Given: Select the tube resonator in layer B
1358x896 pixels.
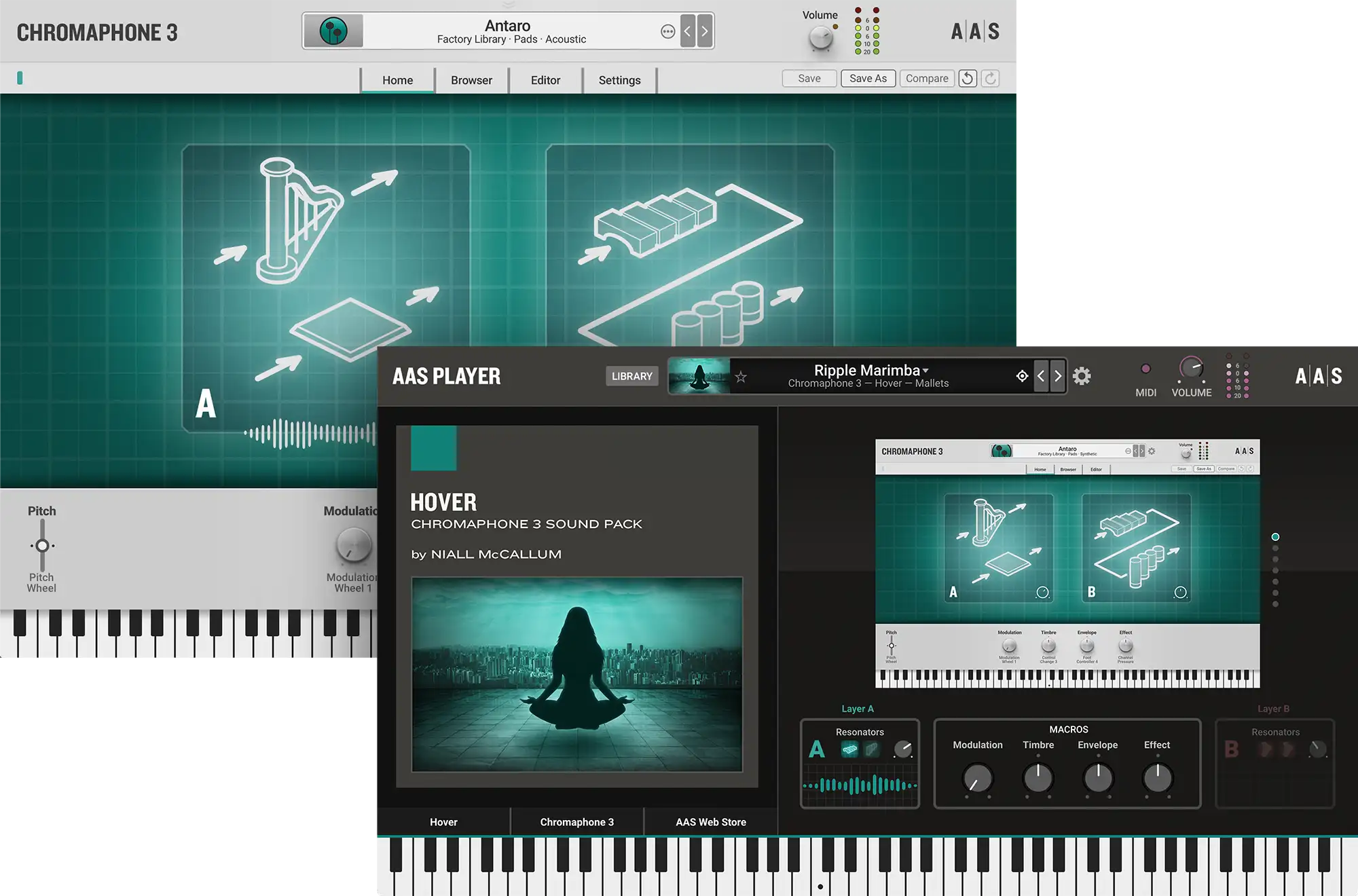Looking at the screenshot, I should (x=718, y=314).
